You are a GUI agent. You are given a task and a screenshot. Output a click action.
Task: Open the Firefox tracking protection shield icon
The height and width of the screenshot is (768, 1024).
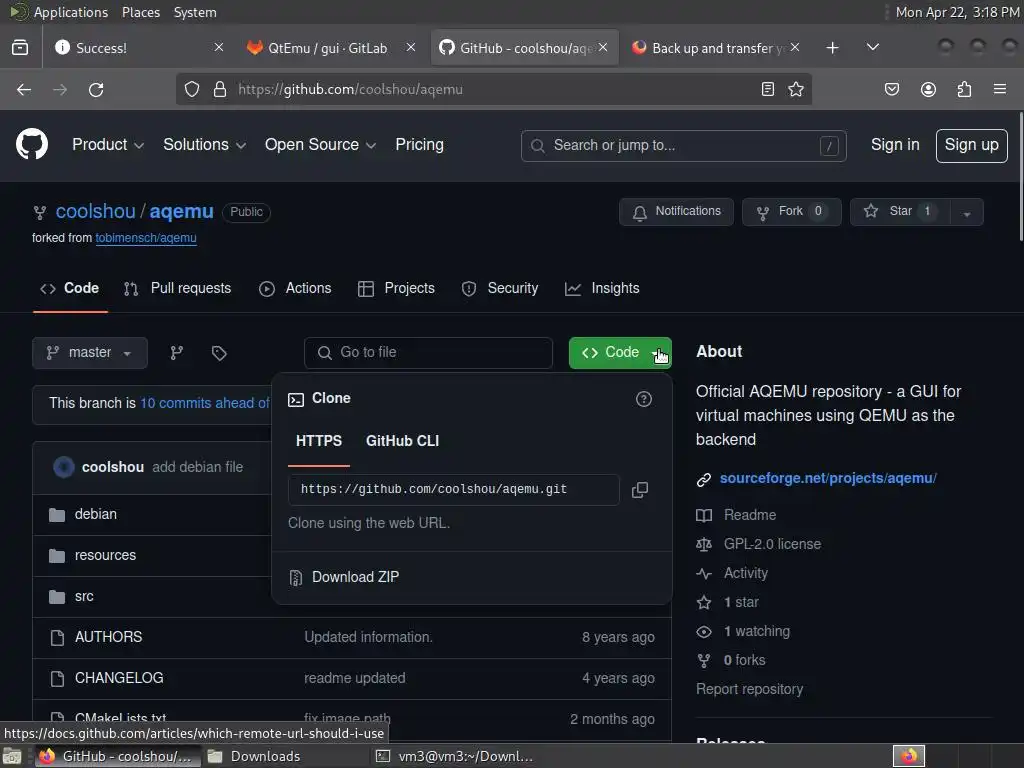(x=191, y=89)
